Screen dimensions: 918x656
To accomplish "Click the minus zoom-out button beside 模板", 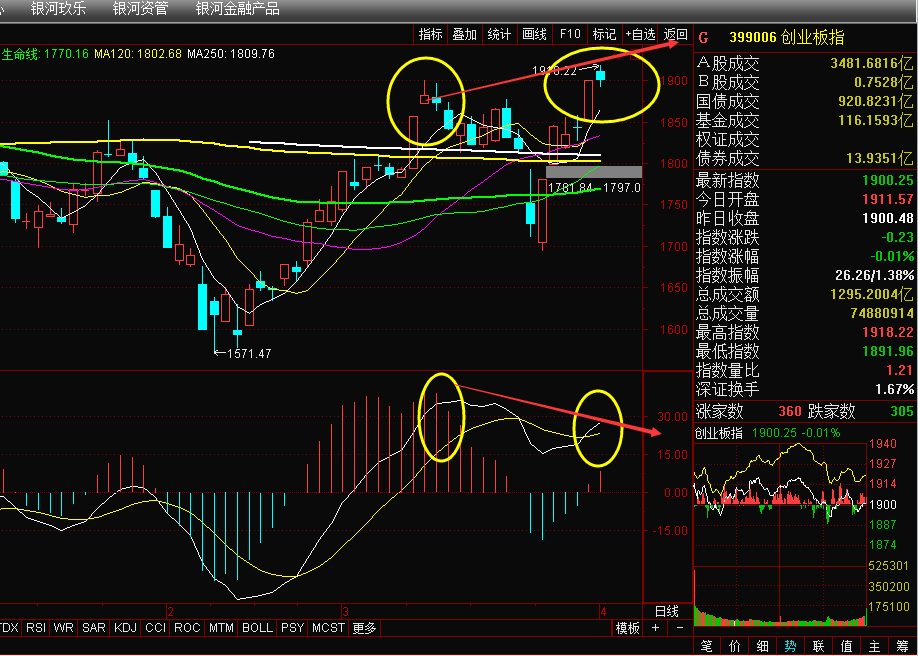I will tap(679, 628).
